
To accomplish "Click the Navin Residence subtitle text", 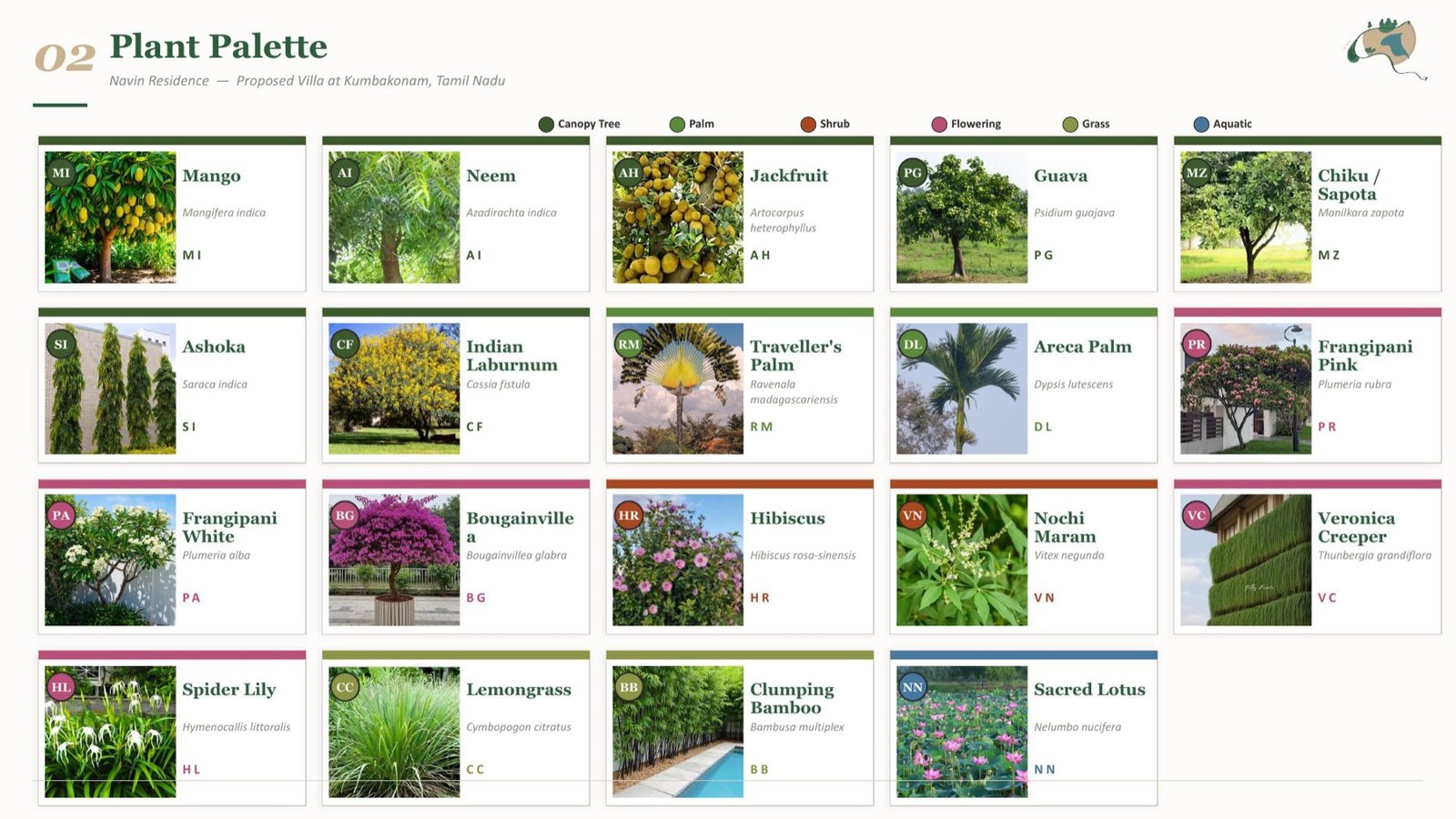I will pos(307,80).
